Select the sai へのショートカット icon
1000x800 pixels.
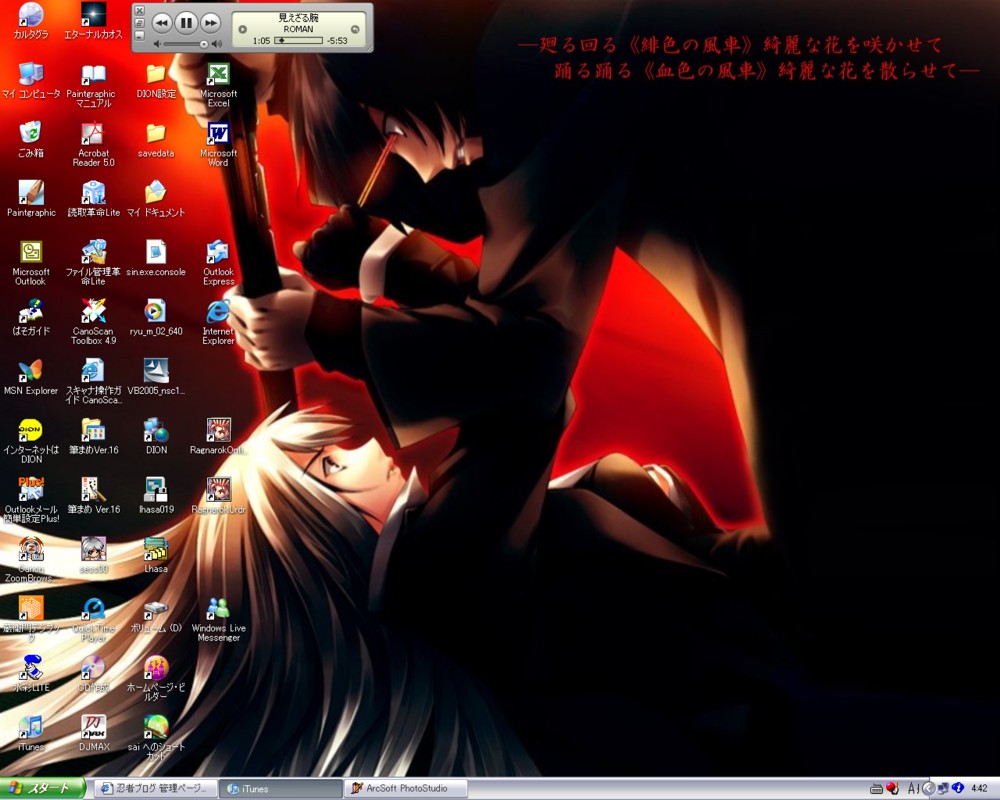point(156,737)
